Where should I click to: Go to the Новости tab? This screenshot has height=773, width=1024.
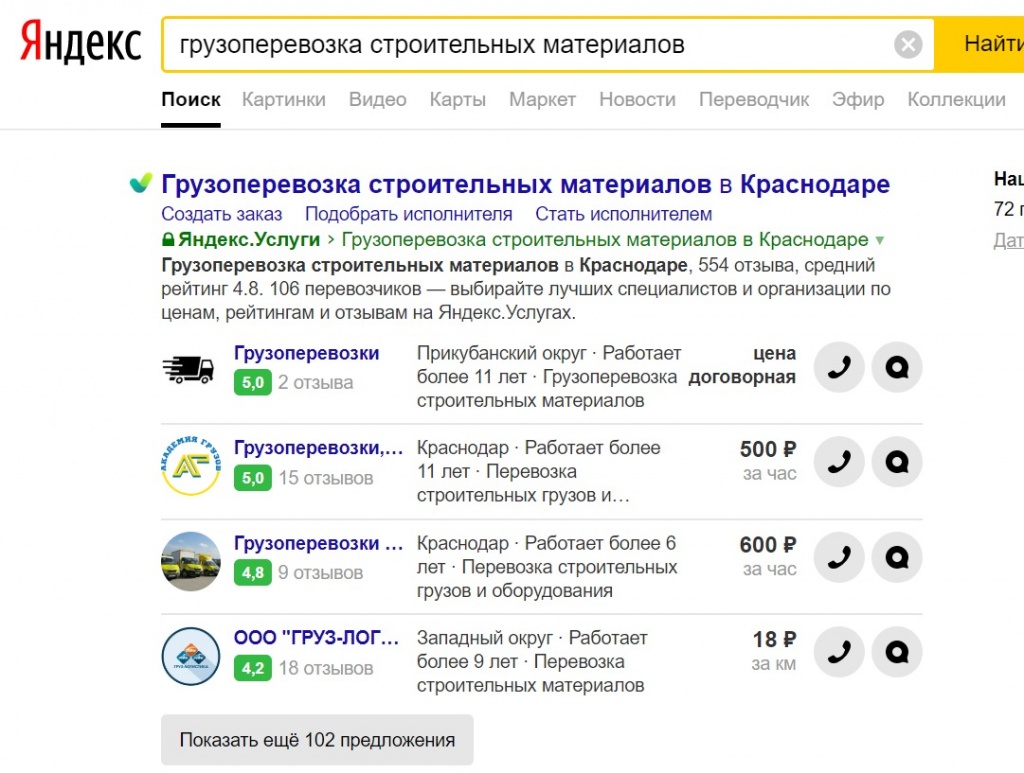click(x=637, y=99)
